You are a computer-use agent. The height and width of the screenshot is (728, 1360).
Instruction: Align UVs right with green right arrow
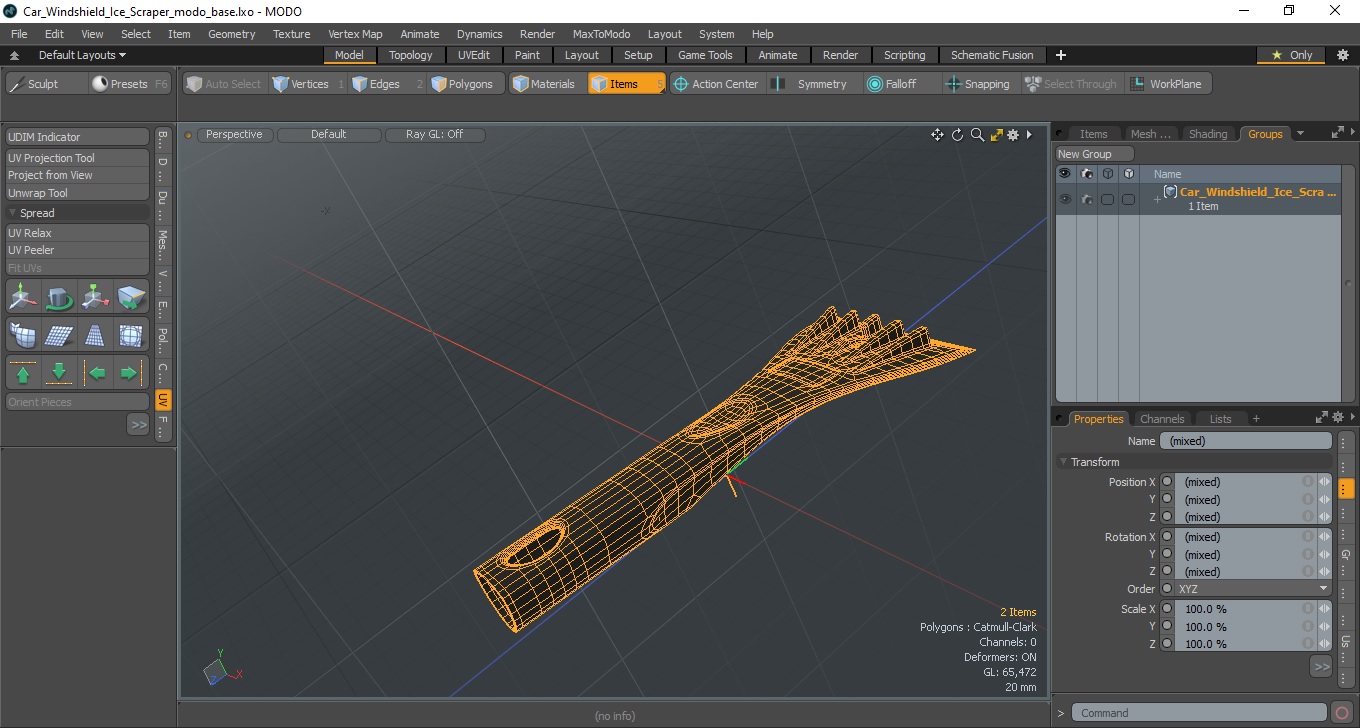[x=131, y=373]
